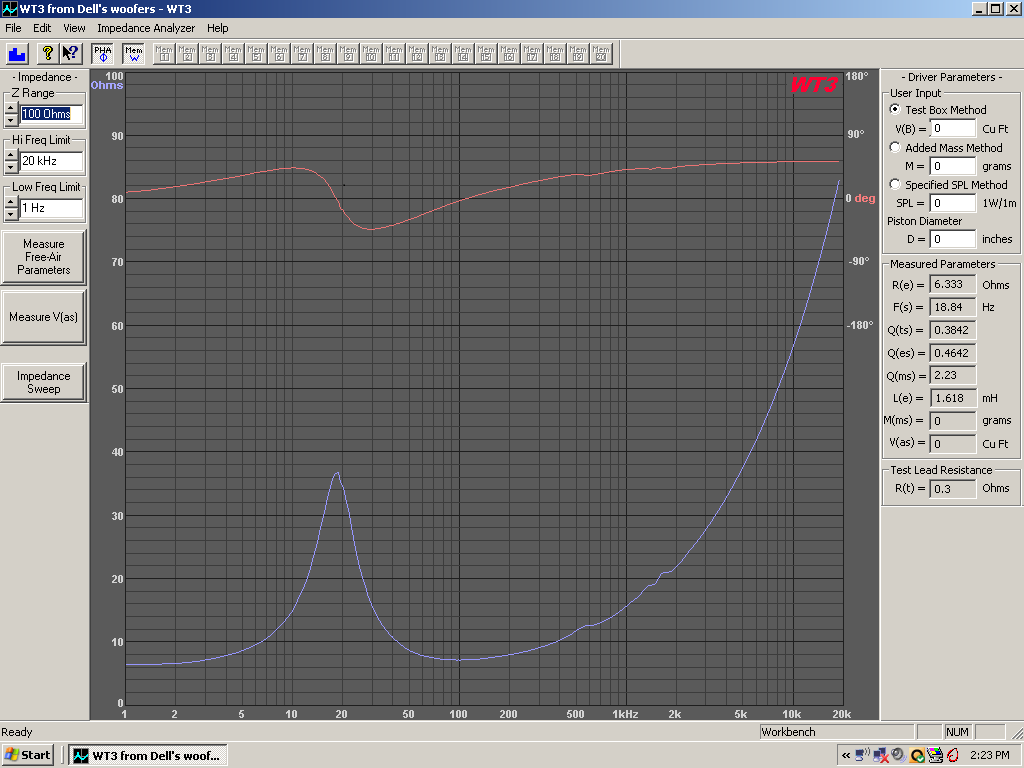The width and height of the screenshot is (1024, 768).
Task: Select the Mem 17 memory slot
Action: point(532,54)
